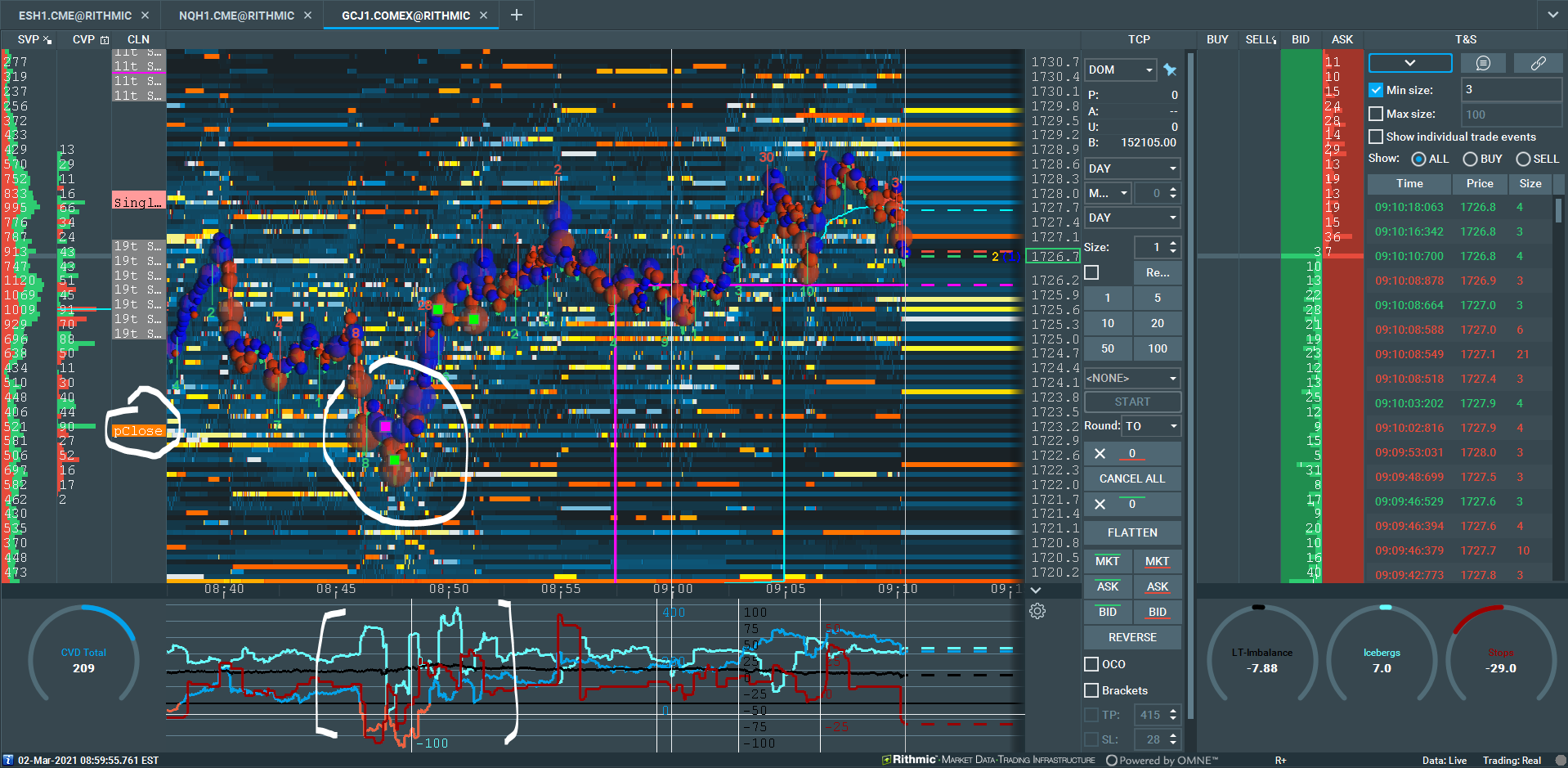1568x768 pixels.
Task: Add a new instrument tab
Action: point(517,15)
